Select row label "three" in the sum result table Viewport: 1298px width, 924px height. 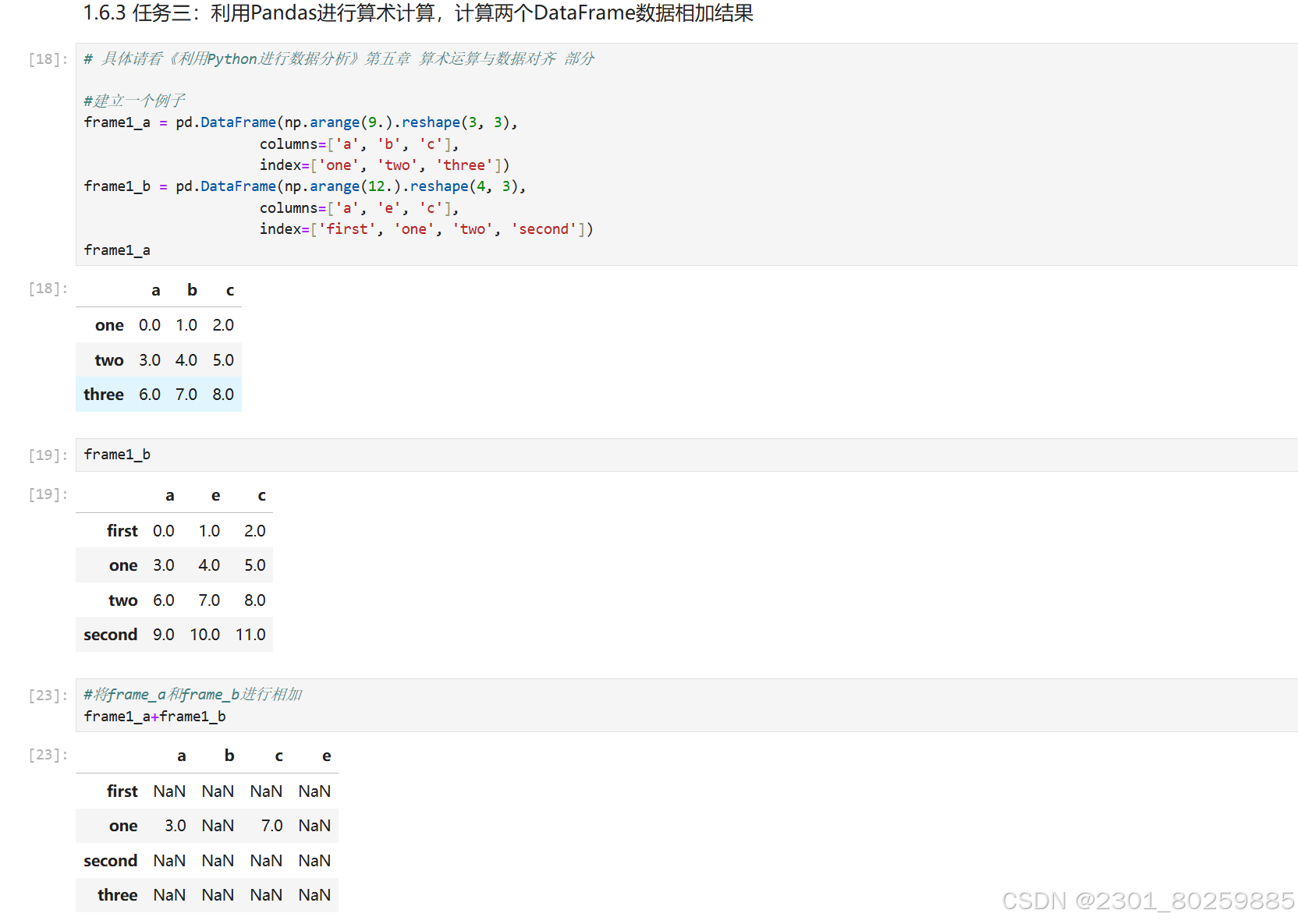[118, 895]
